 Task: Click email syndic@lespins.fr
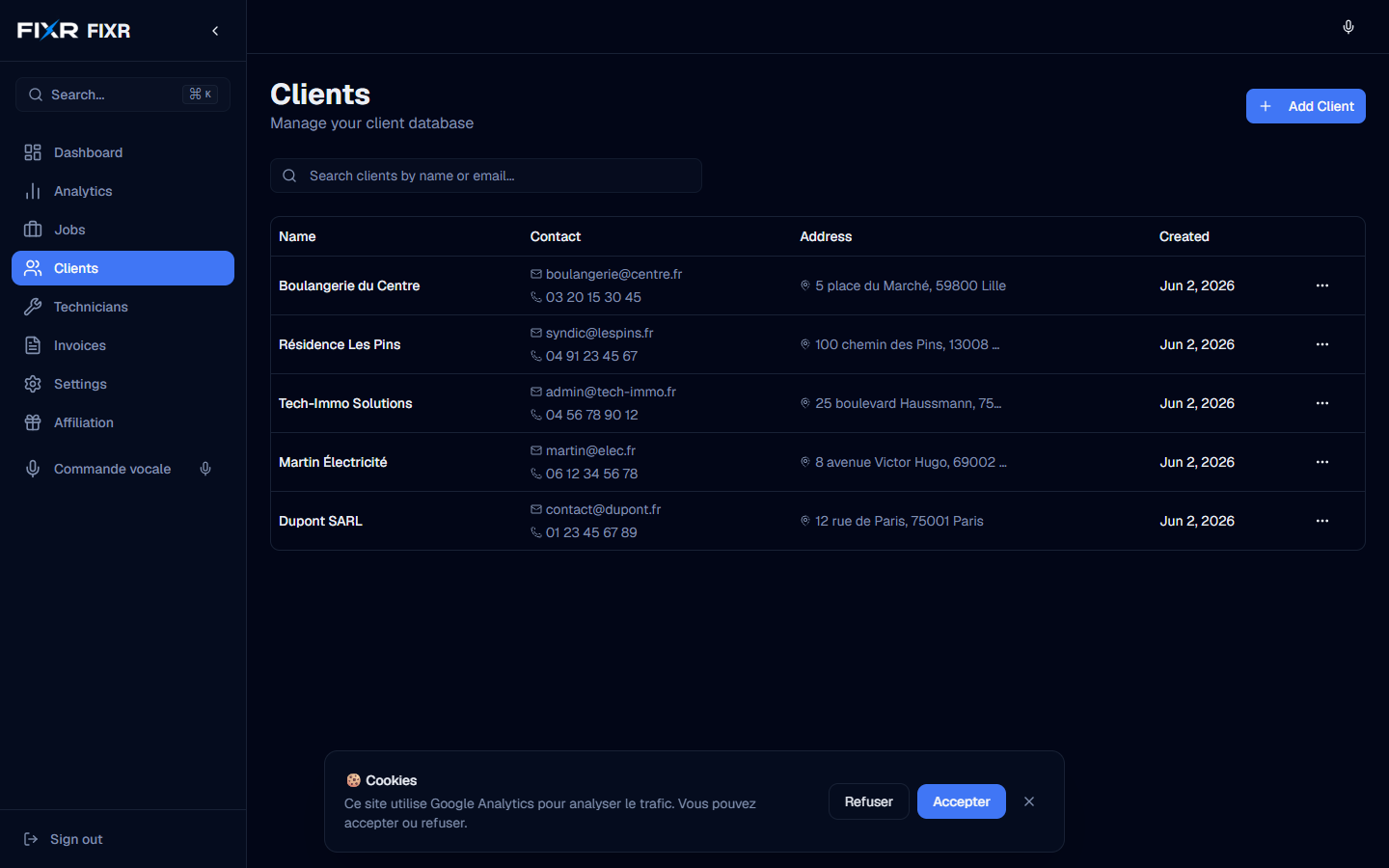(x=599, y=333)
